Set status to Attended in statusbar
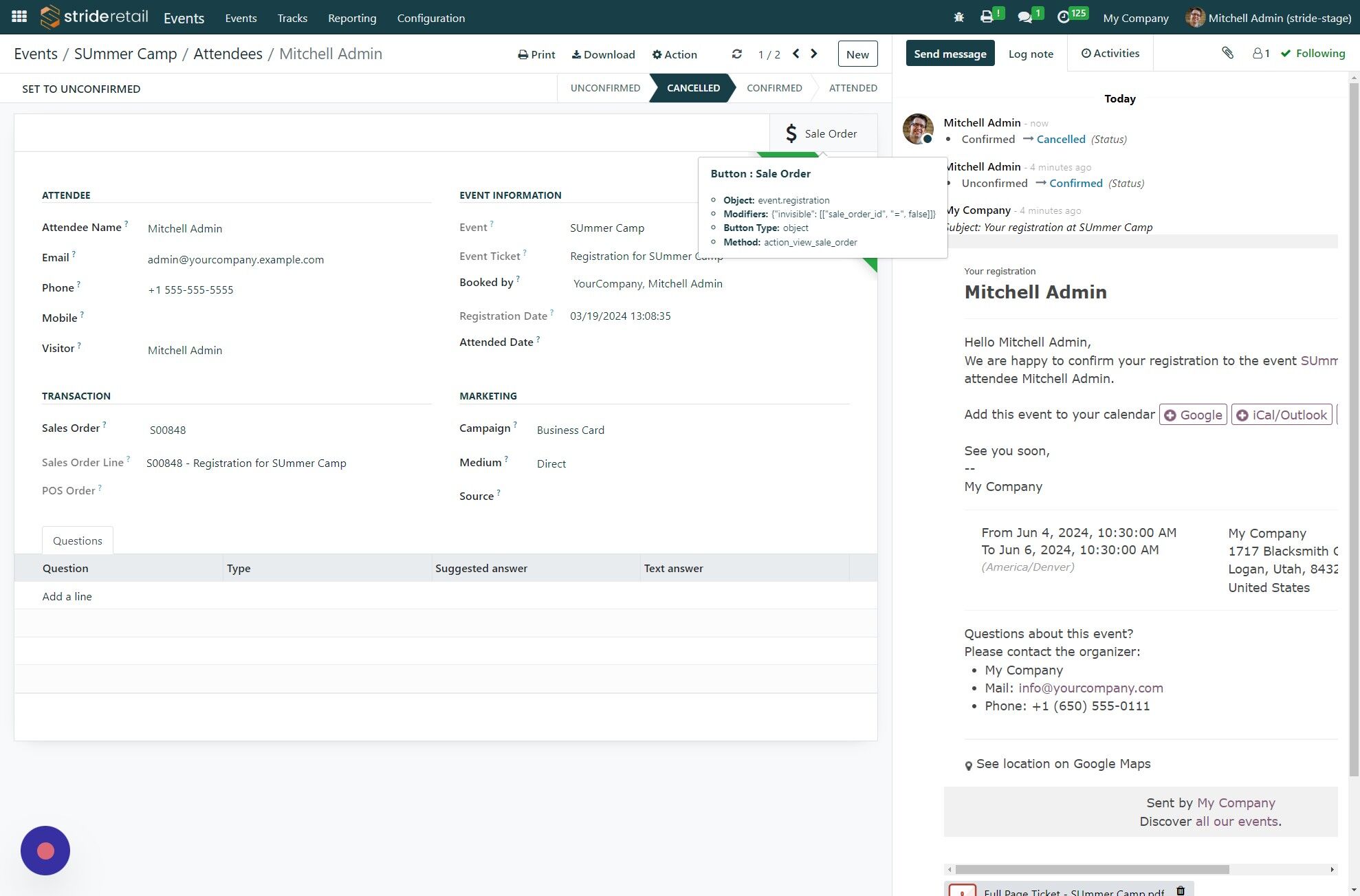Screen dimensions: 1360x896 coord(853,88)
